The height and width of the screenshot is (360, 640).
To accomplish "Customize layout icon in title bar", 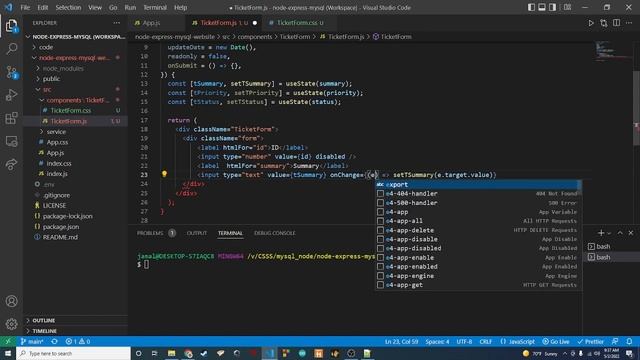I will 567,7.
